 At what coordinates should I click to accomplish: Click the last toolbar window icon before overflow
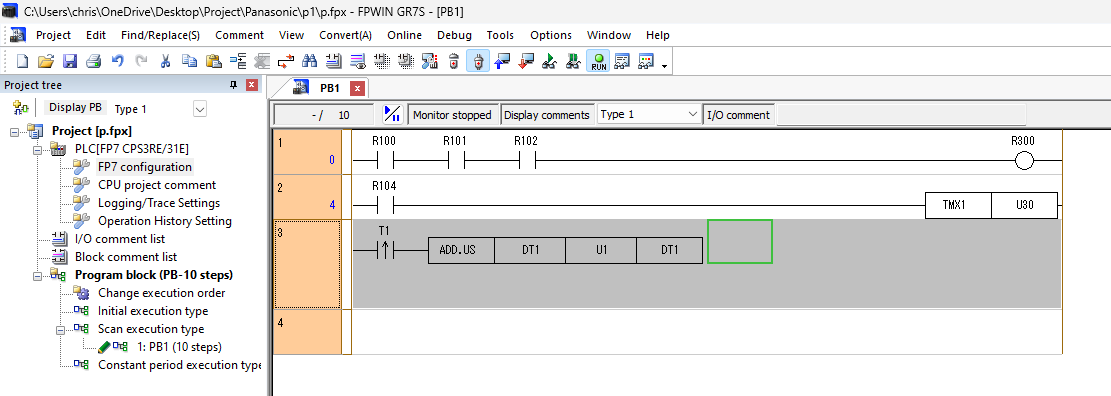[646, 62]
